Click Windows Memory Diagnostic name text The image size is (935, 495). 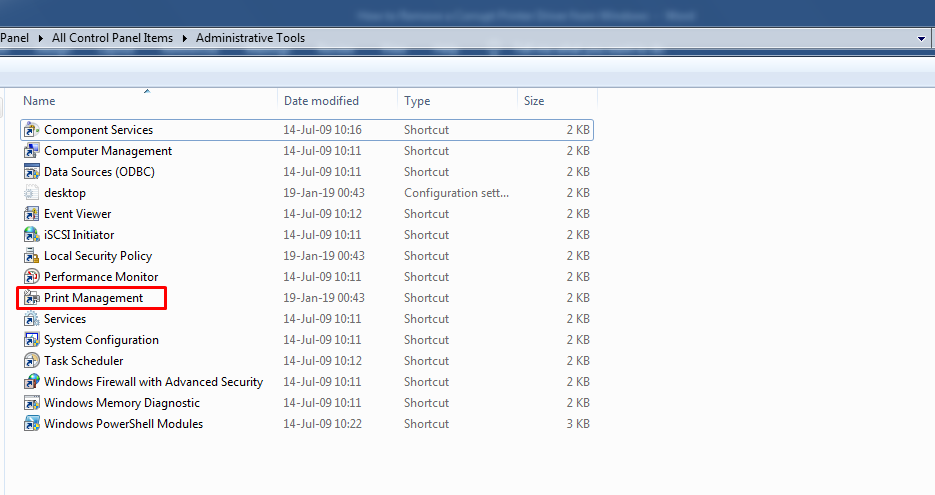pos(122,403)
